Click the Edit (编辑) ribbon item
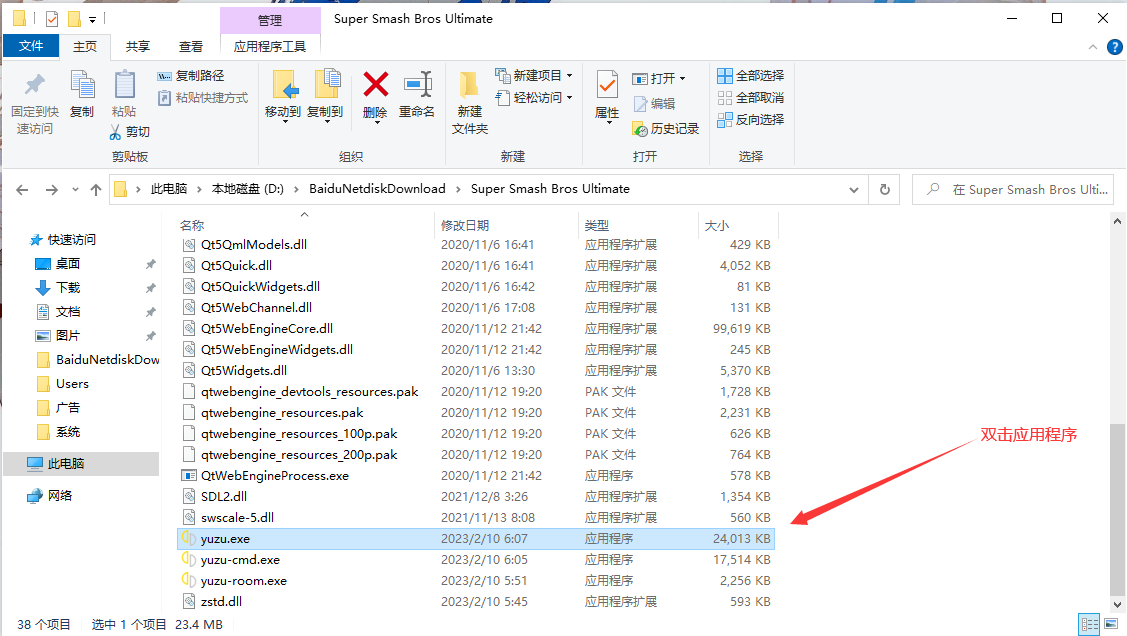The width and height of the screenshot is (1127, 636). (654, 103)
